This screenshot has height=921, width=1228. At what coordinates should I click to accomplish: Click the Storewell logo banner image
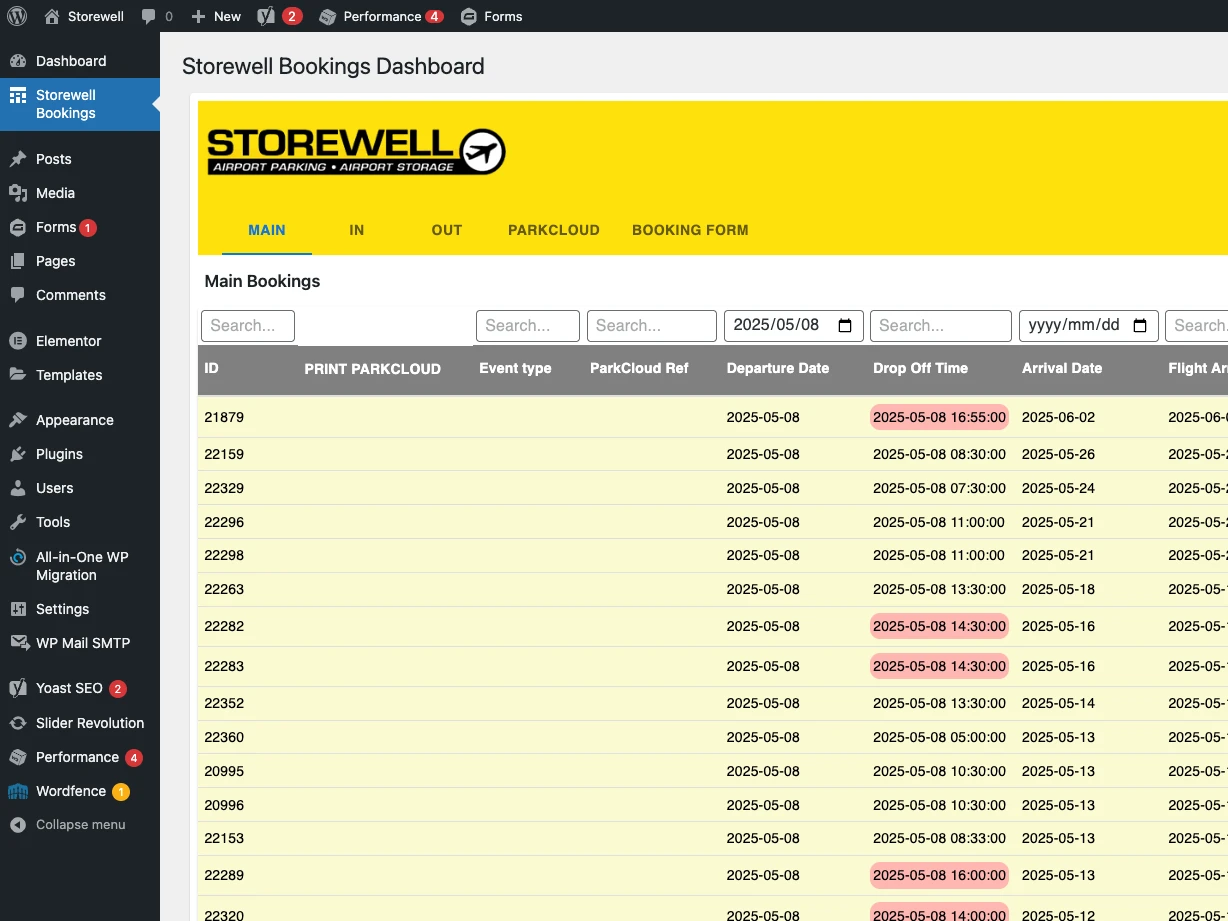[356, 152]
